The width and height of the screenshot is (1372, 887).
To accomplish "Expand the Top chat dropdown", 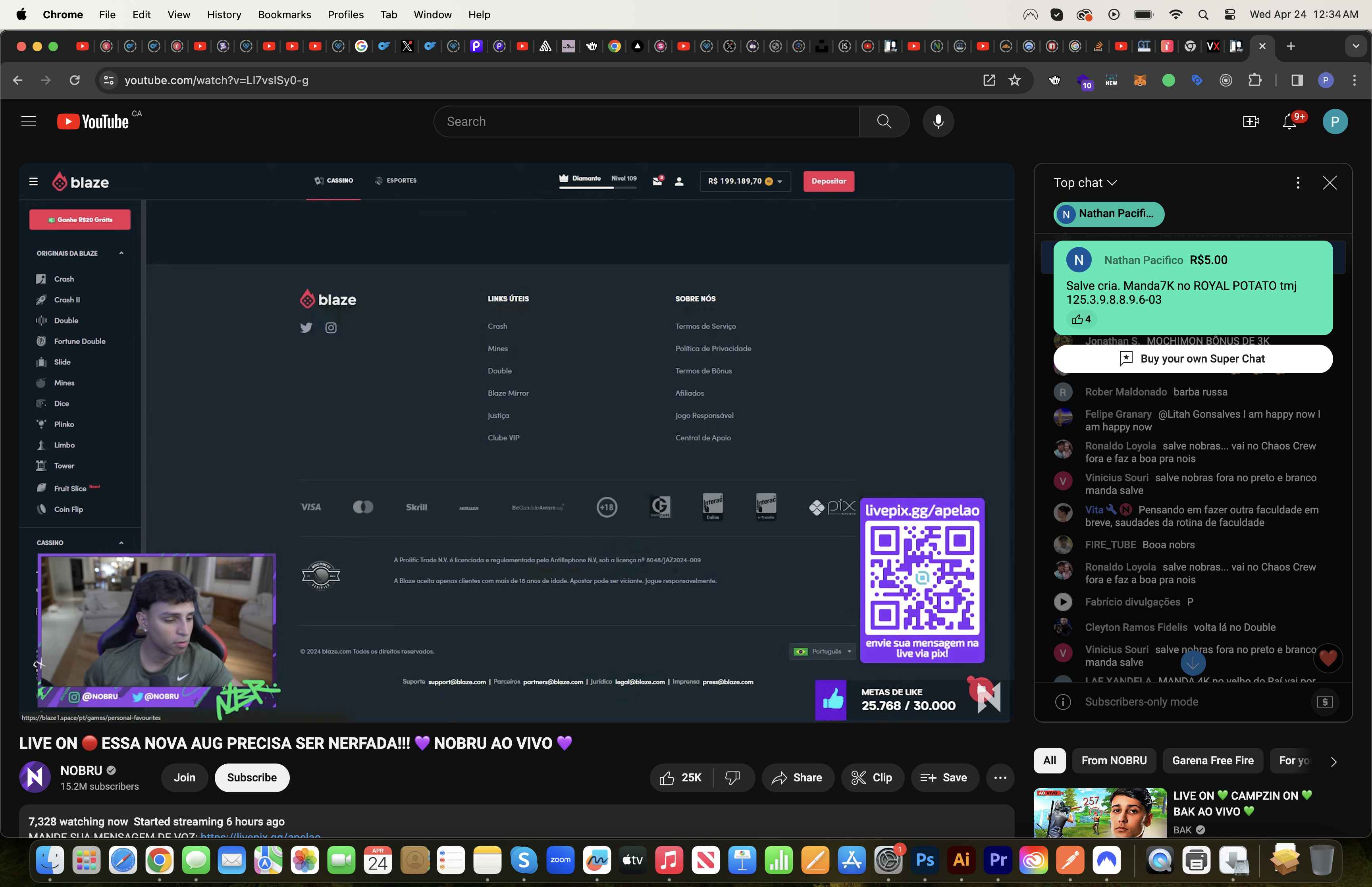I will (1085, 183).
